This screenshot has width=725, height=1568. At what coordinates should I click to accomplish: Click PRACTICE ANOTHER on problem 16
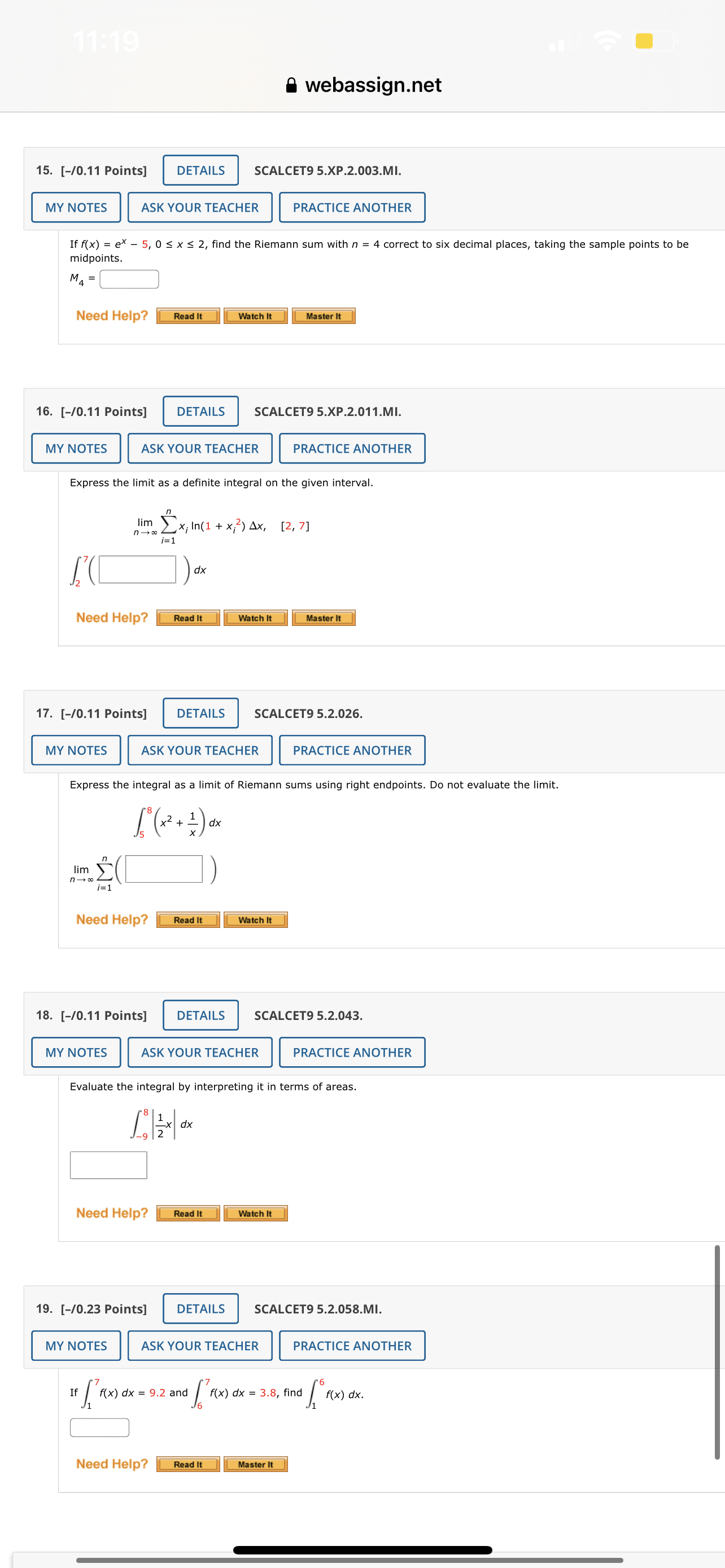click(x=352, y=449)
